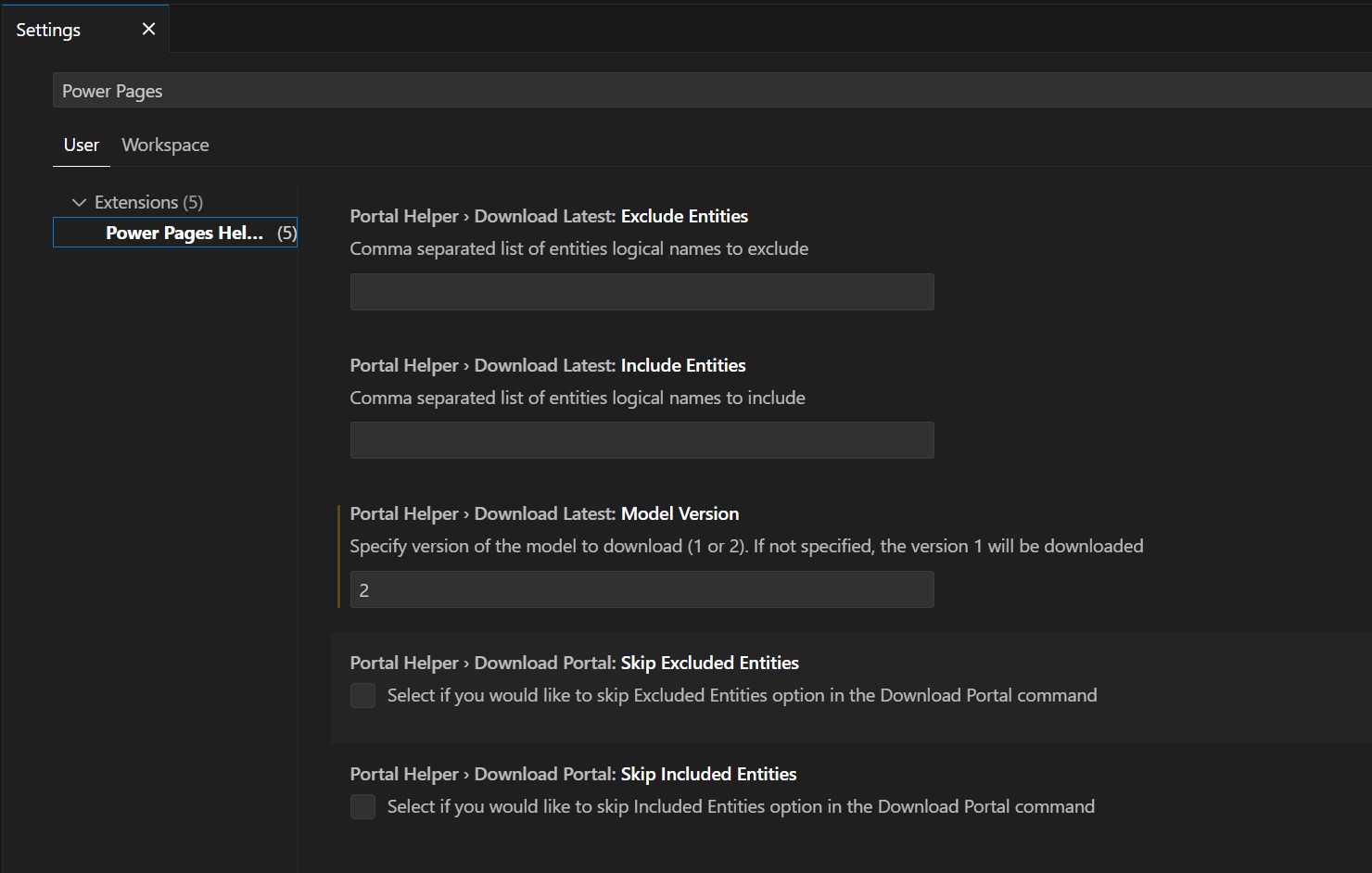
Task: Click the Extensions (5) group label
Action: pos(148,202)
